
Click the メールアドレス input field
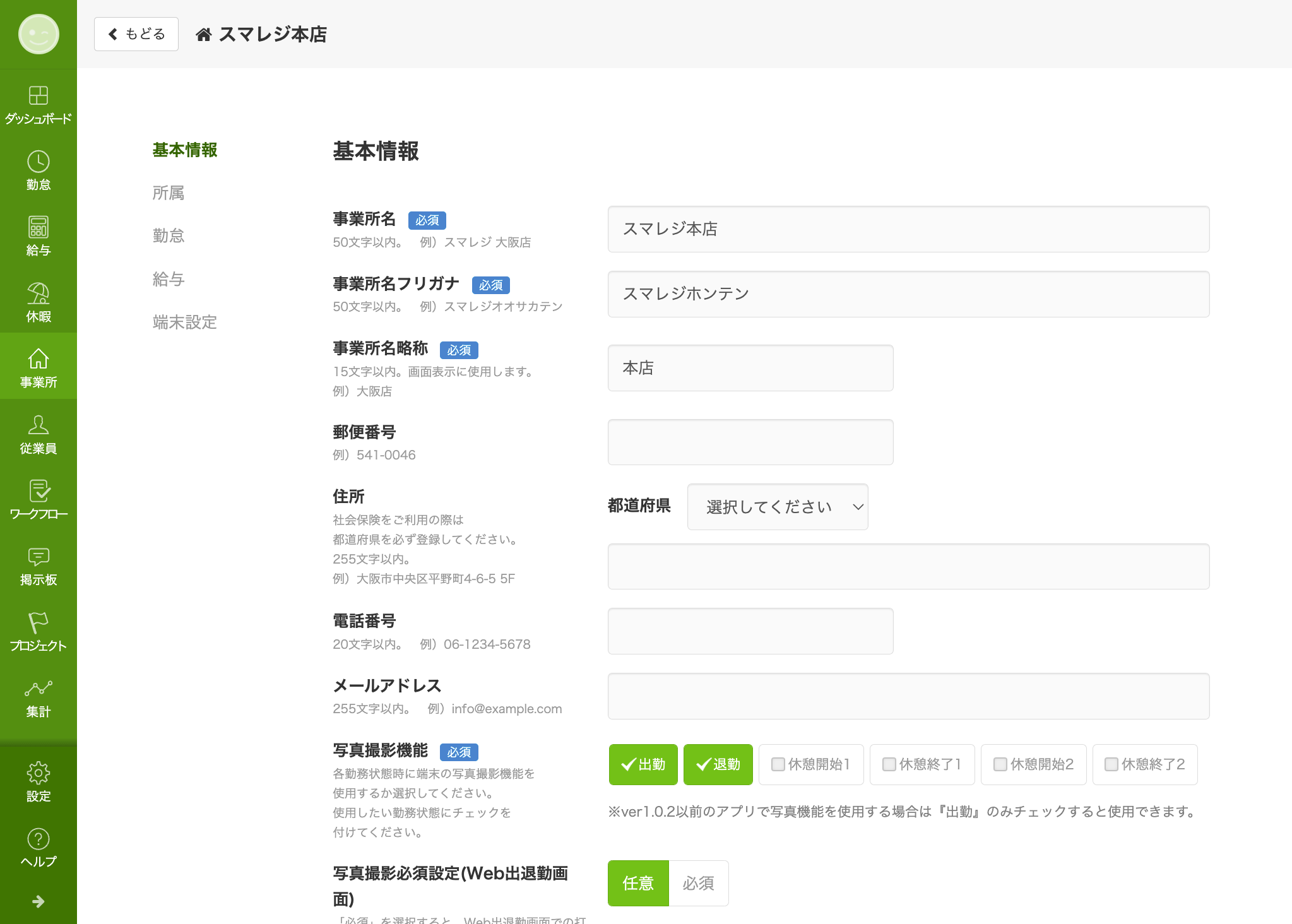[x=908, y=696]
